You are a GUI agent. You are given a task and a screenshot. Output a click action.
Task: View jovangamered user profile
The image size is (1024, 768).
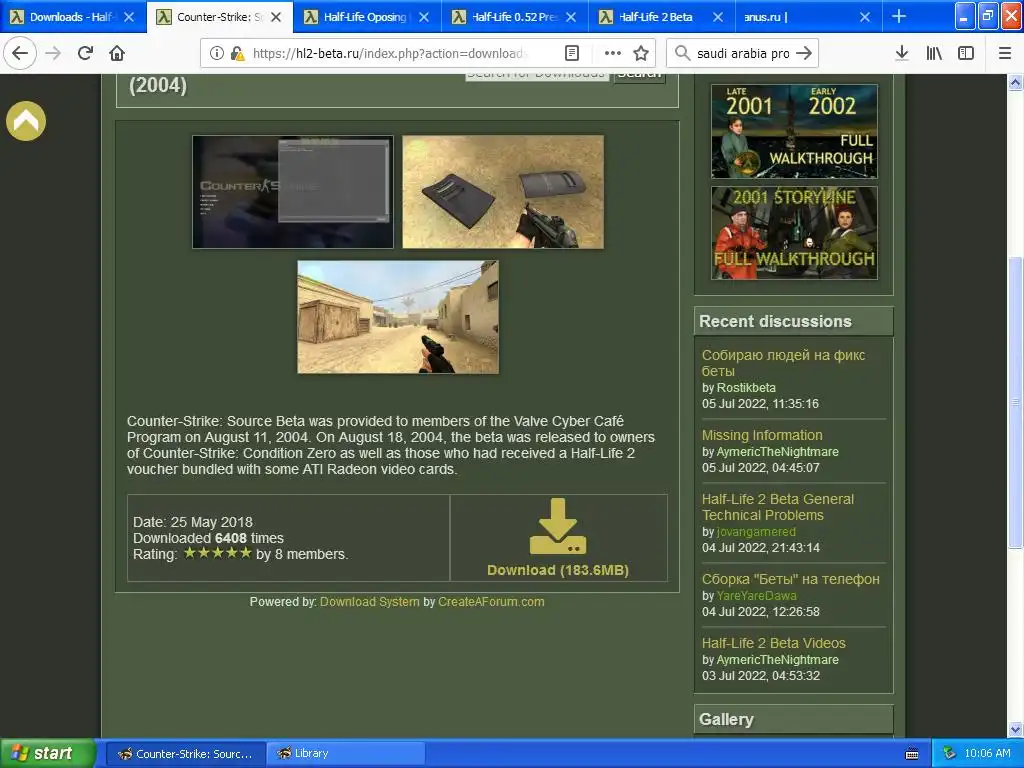[756, 532]
